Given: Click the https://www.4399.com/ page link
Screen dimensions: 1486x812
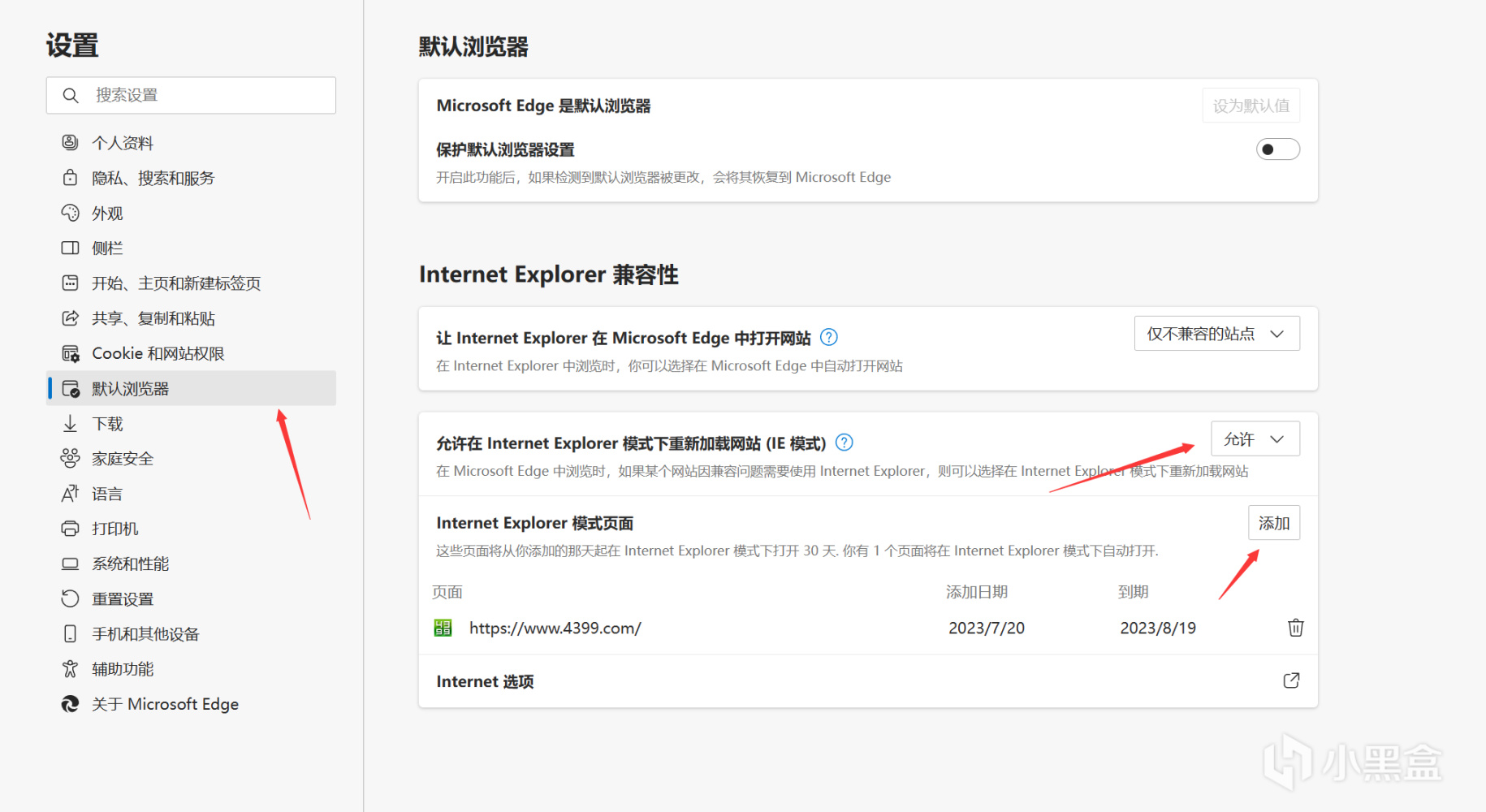Looking at the screenshot, I should 555,628.
